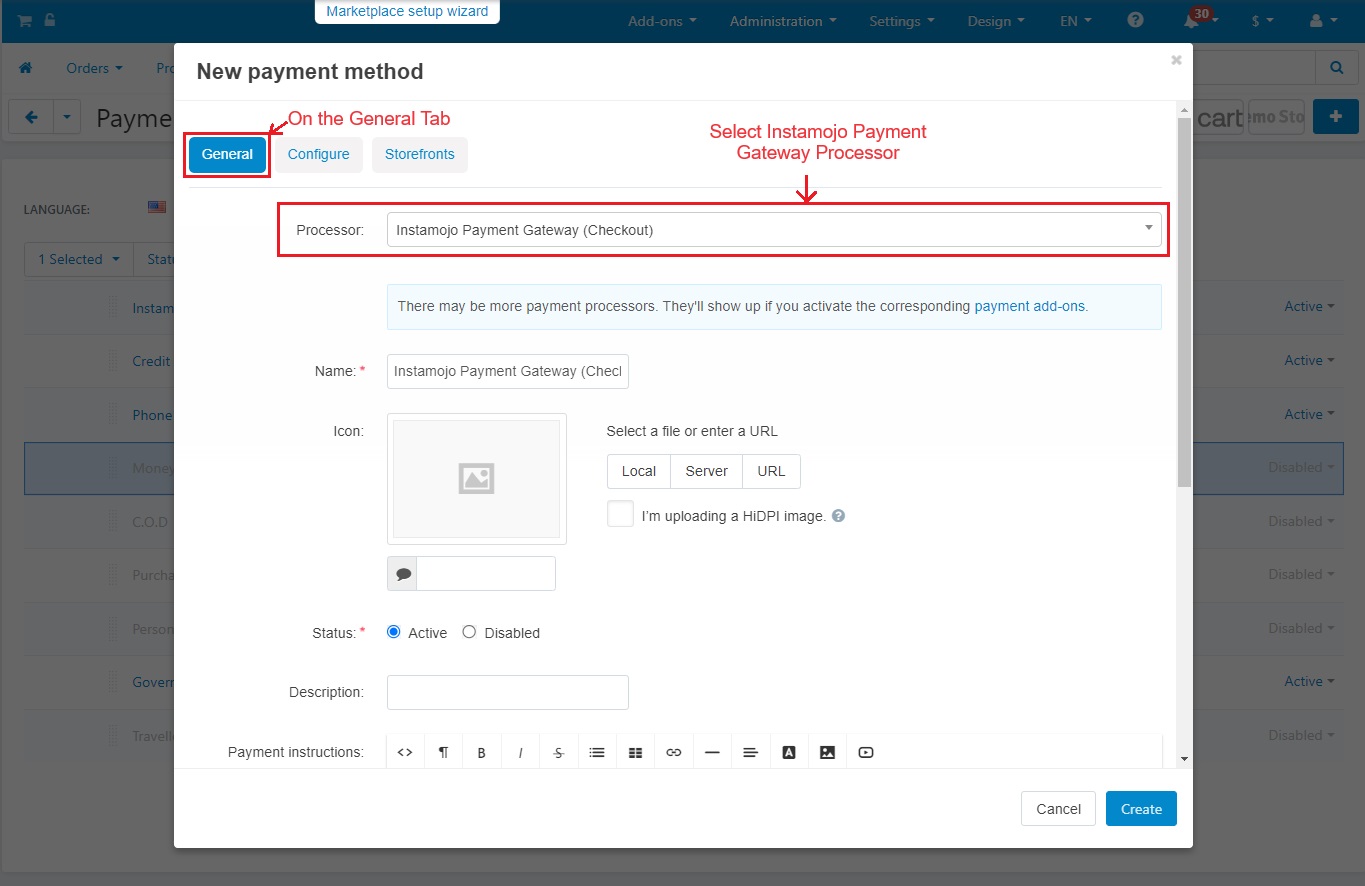Image resolution: width=1365 pixels, height=886 pixels.
Task: Click the Cancel button
Action: click(1059, 809)
